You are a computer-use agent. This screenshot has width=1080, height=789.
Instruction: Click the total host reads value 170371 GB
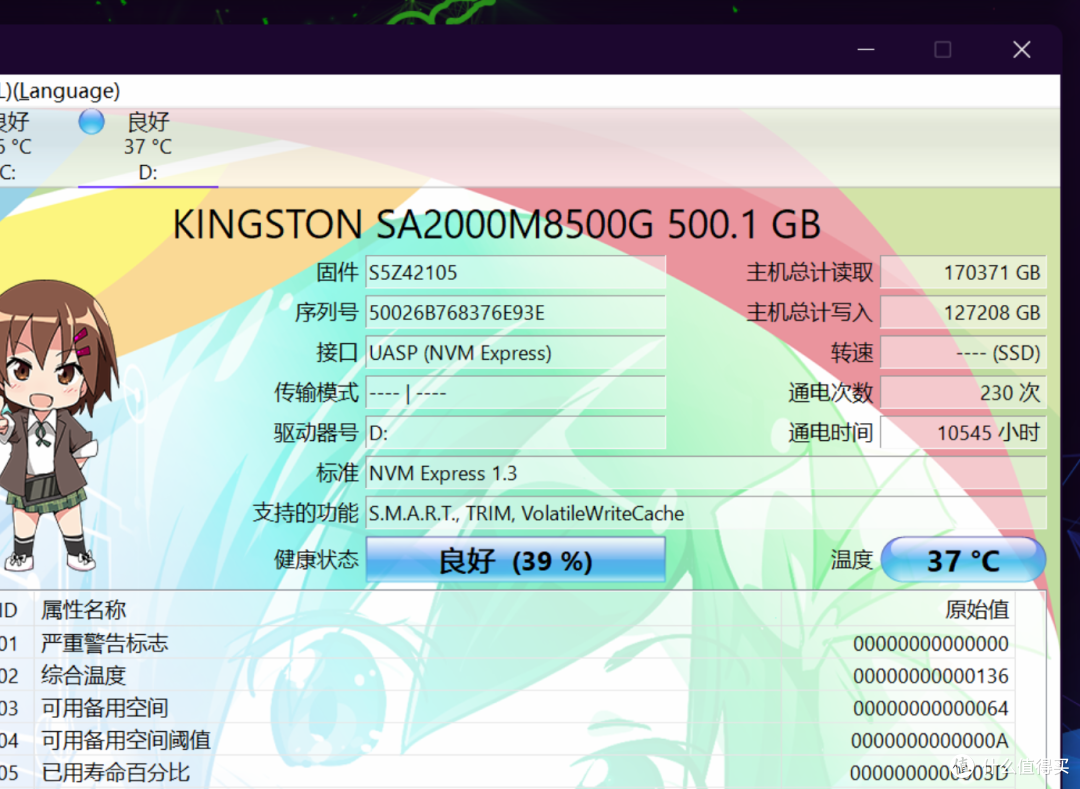964,273
